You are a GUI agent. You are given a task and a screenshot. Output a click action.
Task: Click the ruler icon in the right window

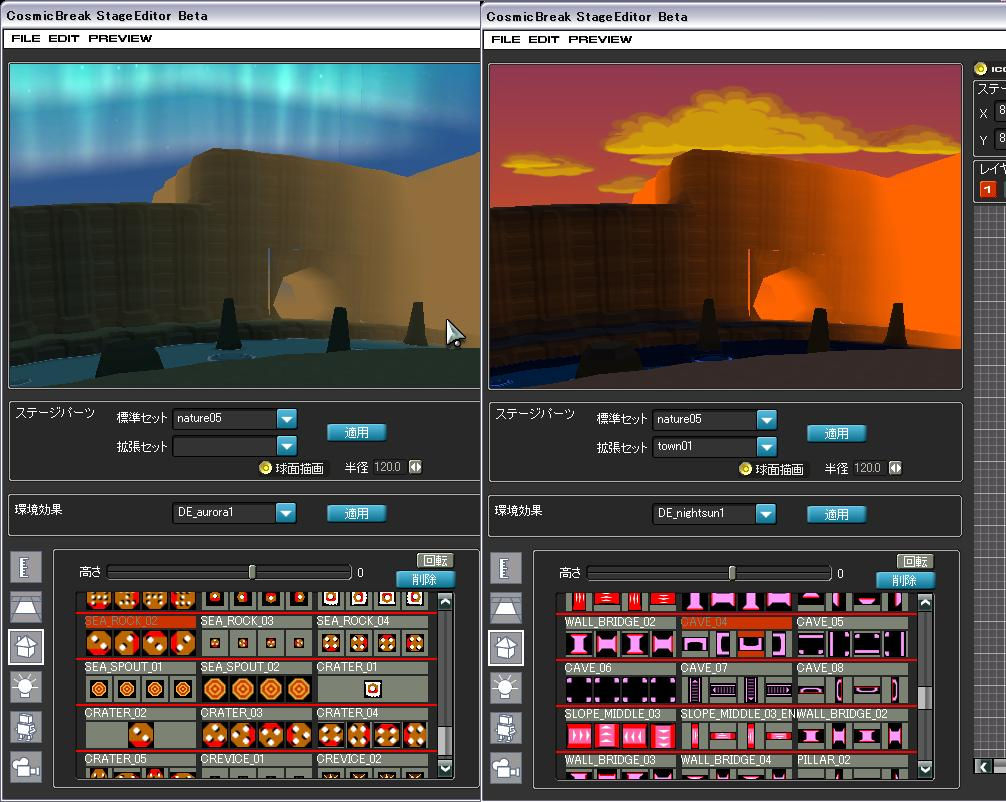tap(506, 568)
